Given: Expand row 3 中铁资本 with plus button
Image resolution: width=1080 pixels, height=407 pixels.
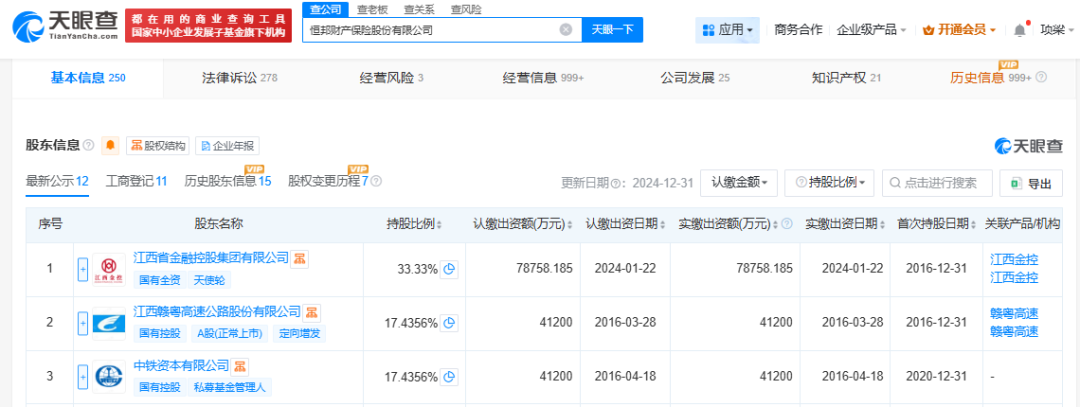Looking at the screenshot, I should pos(83,377).
